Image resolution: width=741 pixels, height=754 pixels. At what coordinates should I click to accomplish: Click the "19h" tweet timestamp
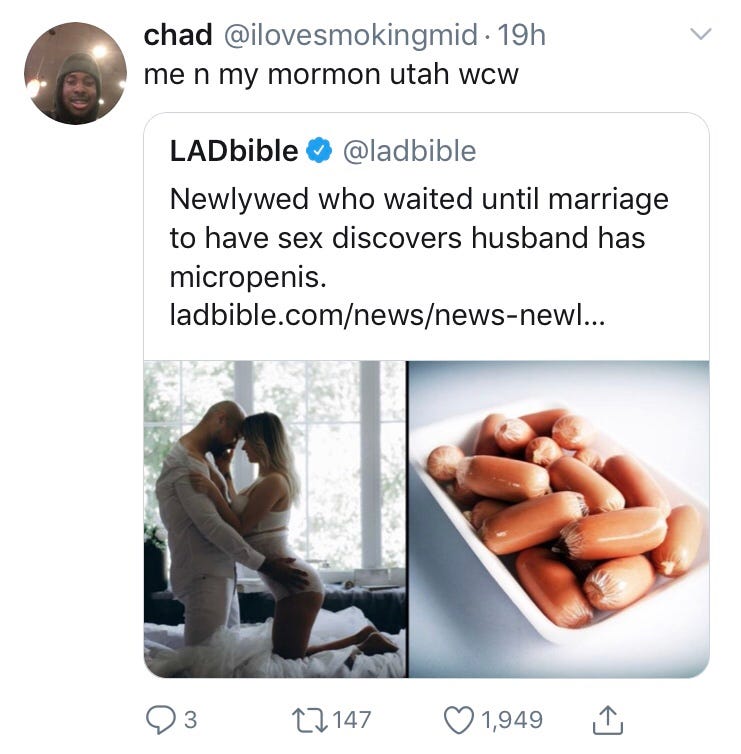point(521,35)
